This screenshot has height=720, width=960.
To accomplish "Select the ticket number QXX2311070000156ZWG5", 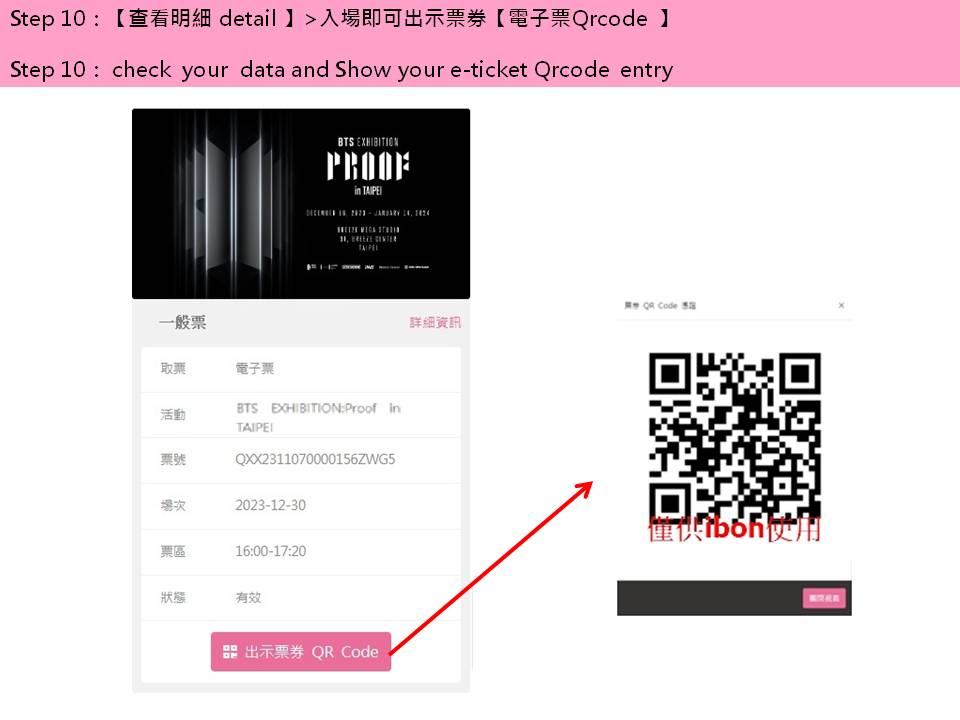I will [x=315, y=459].
